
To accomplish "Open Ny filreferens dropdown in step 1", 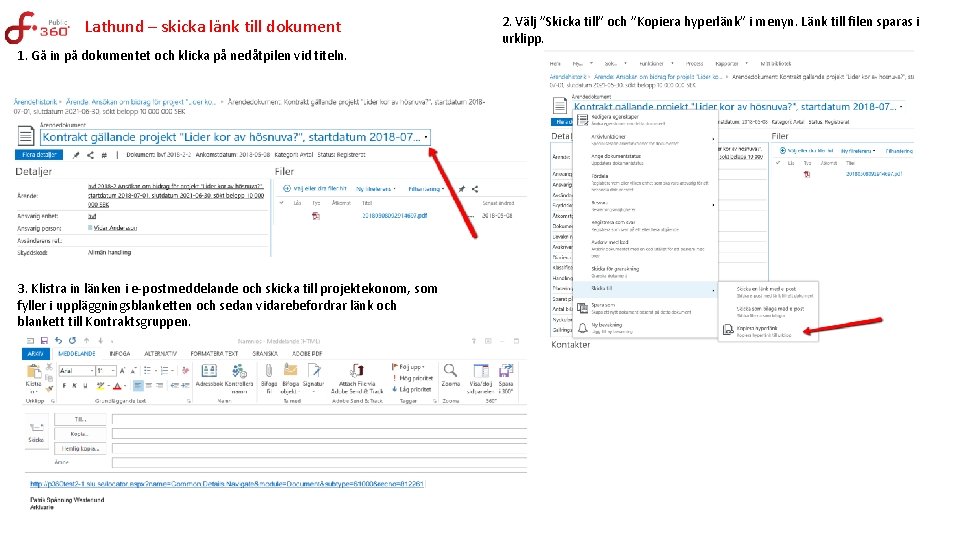I will pos(376,189).
